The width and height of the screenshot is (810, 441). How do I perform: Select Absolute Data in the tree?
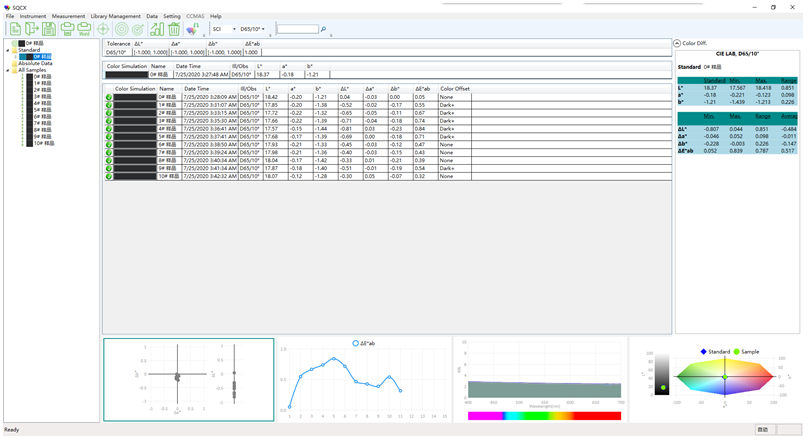pos(34,63)
